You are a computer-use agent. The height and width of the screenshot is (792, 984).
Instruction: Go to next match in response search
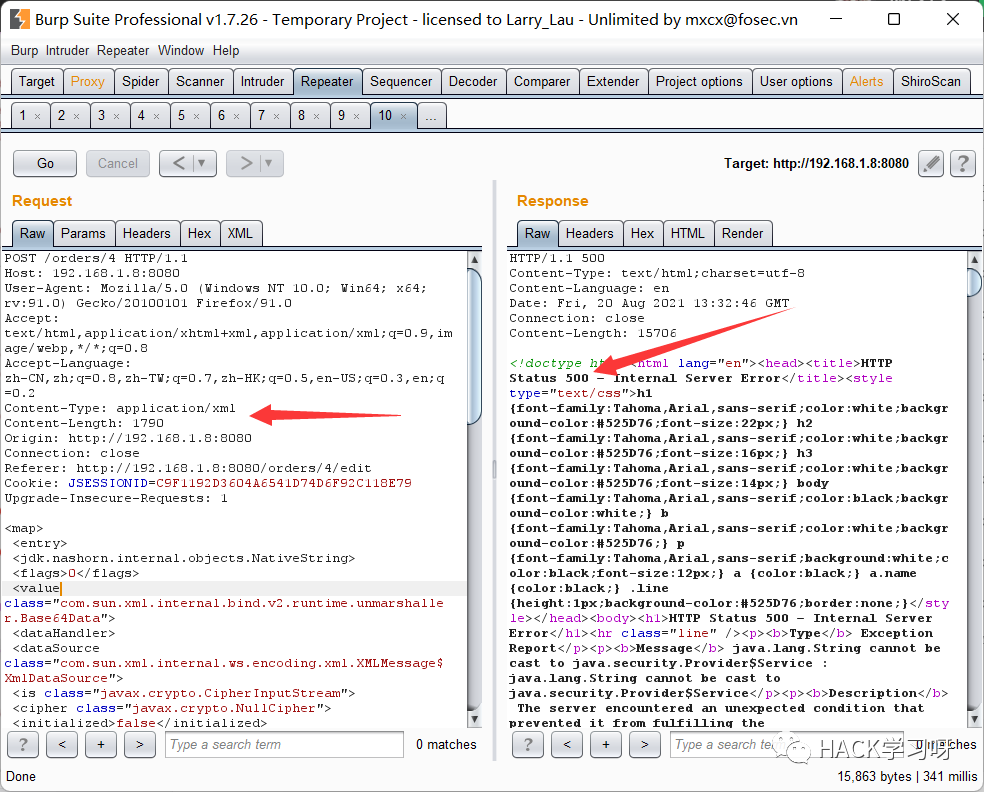point(644,744)
